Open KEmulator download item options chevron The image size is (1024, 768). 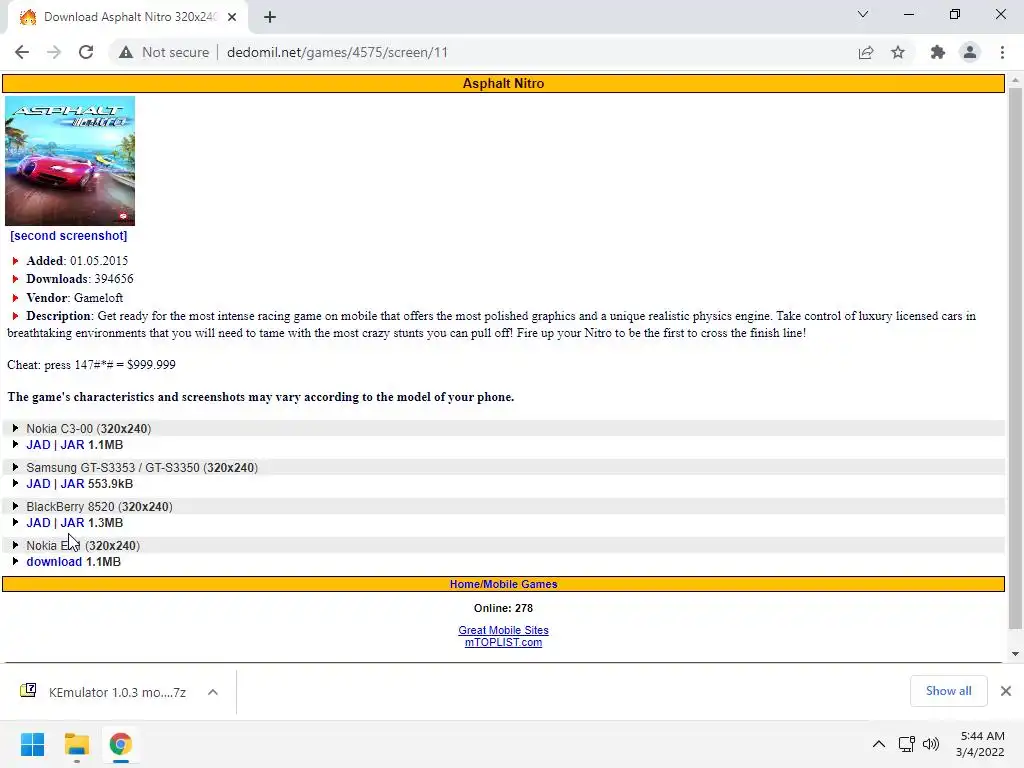click(x=213, y=692)
